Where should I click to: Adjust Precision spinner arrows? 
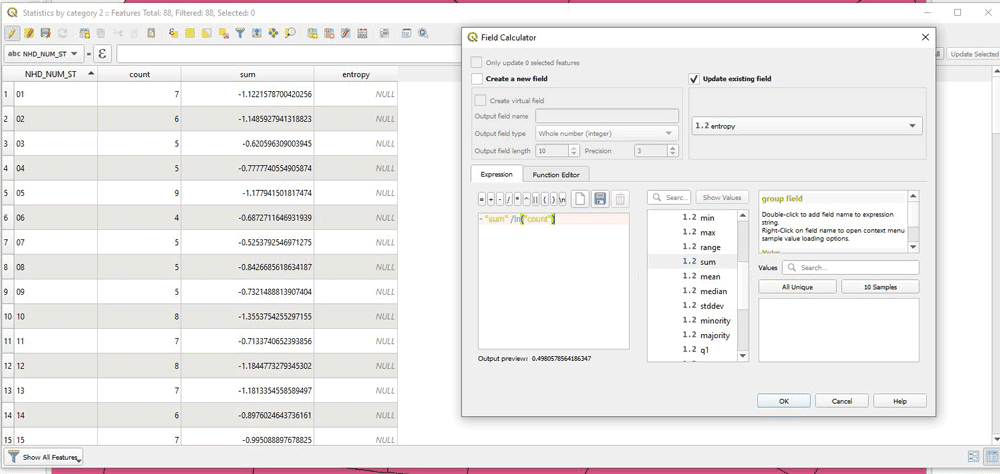tap(673, 151)
